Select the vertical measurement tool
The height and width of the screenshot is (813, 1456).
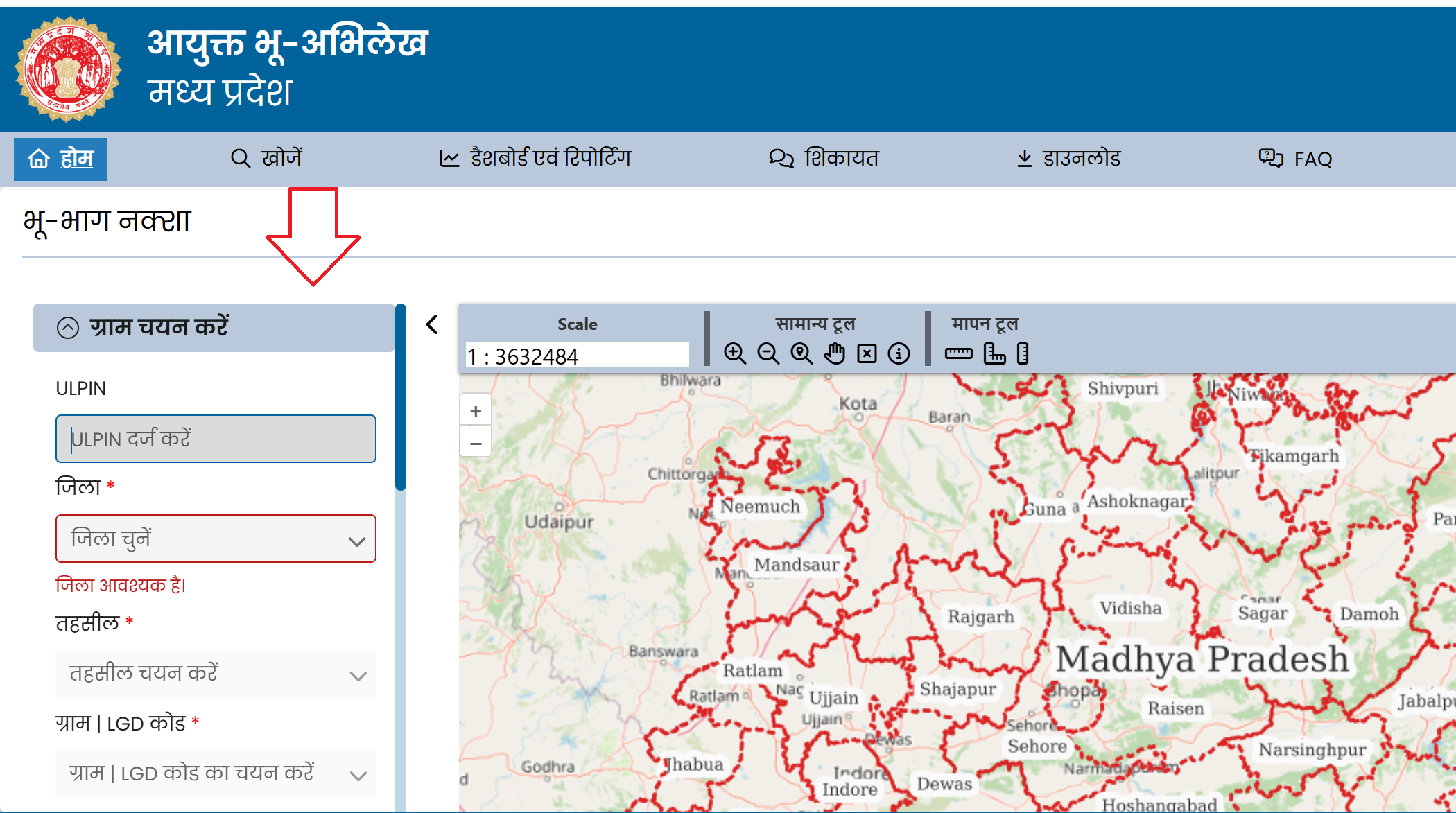coord(1021,353)
